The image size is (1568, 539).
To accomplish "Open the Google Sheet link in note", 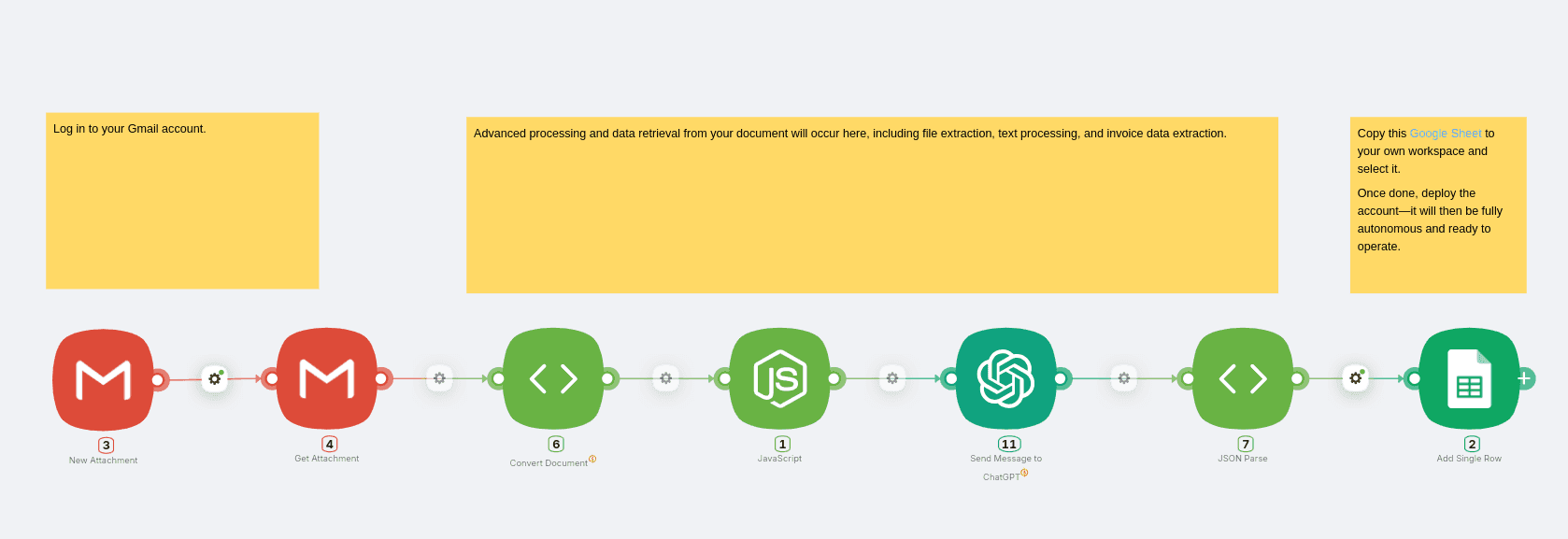I will (1445, 134).
